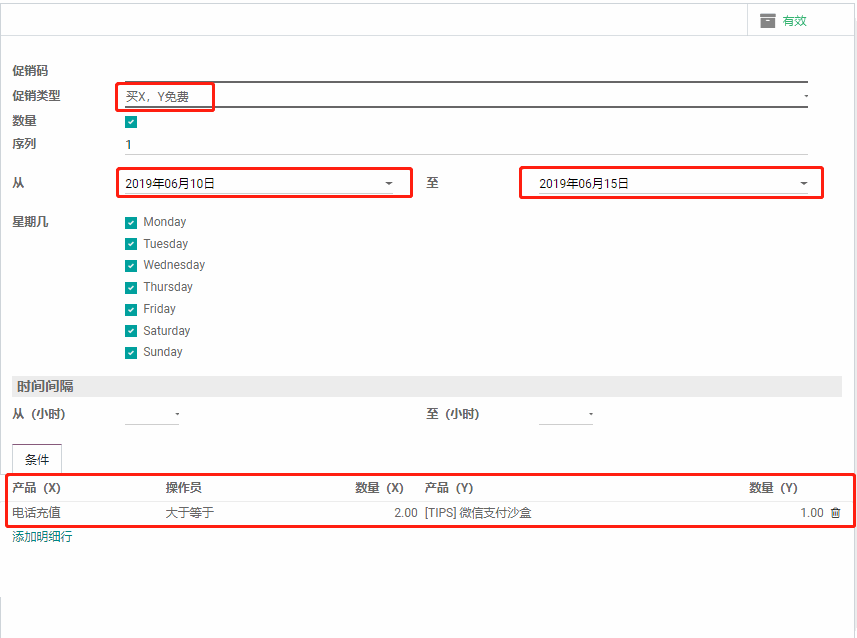Expand the end date 2019年06月15日 picker

pyautogui.click(x=802, y=184)
